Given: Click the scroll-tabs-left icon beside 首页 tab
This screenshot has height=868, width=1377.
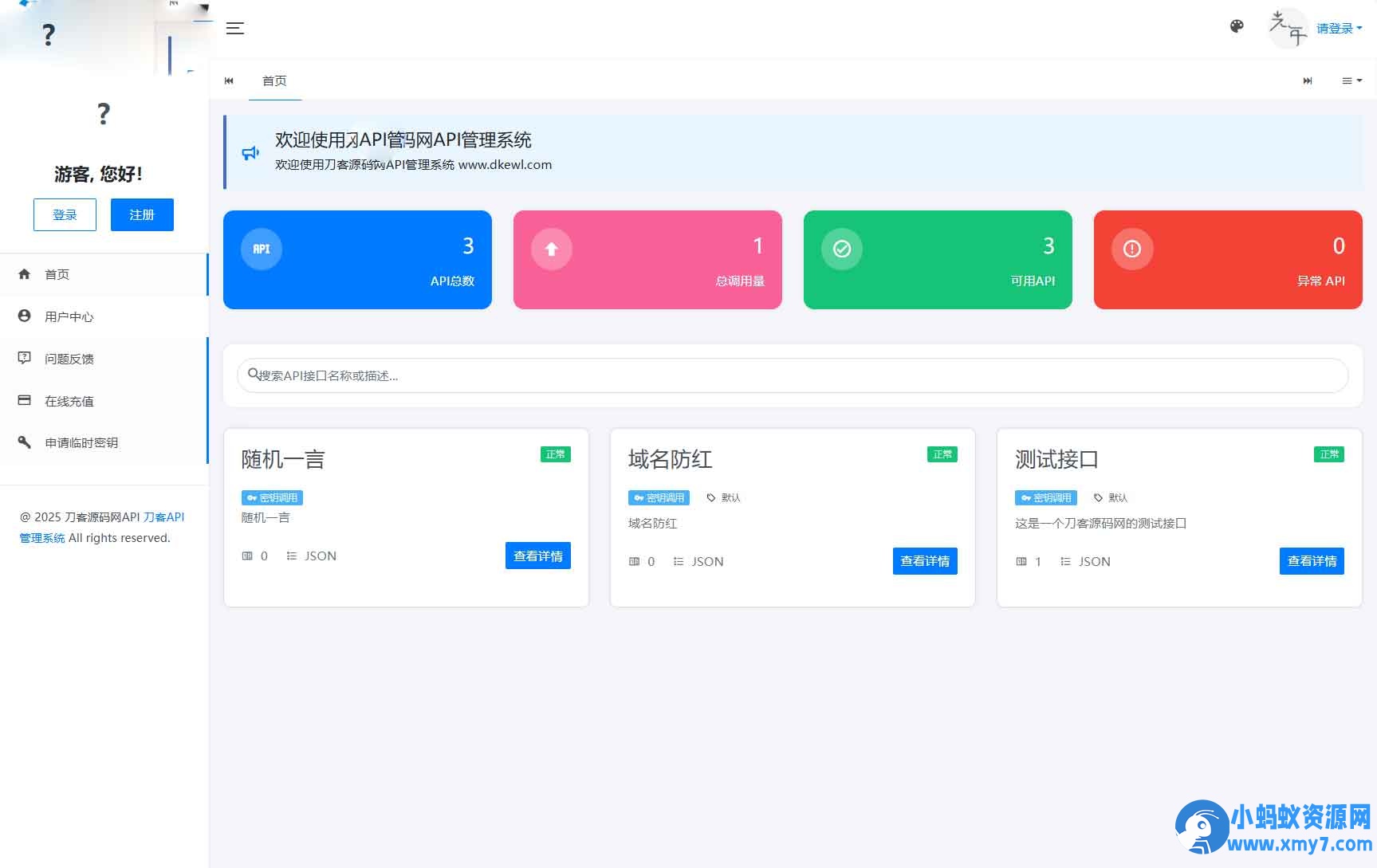Looking at the screenshot, I should (x=229, y=81).
